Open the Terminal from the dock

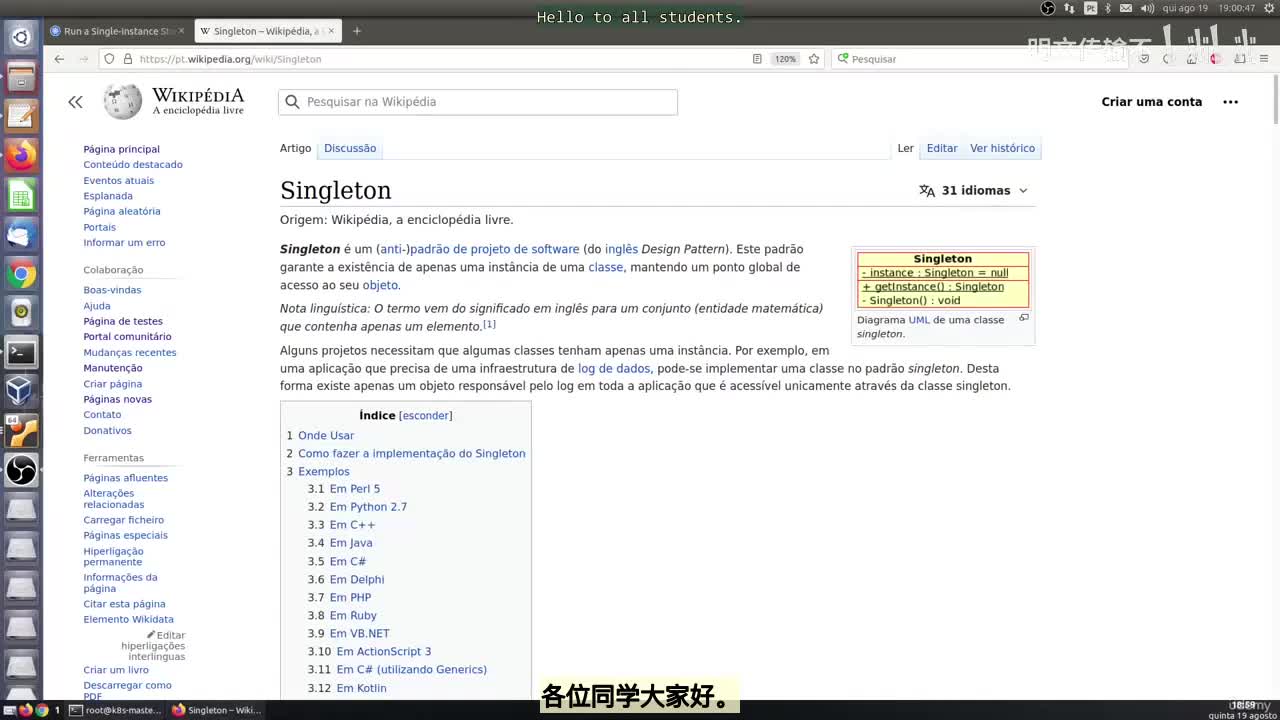coord(21,352)
